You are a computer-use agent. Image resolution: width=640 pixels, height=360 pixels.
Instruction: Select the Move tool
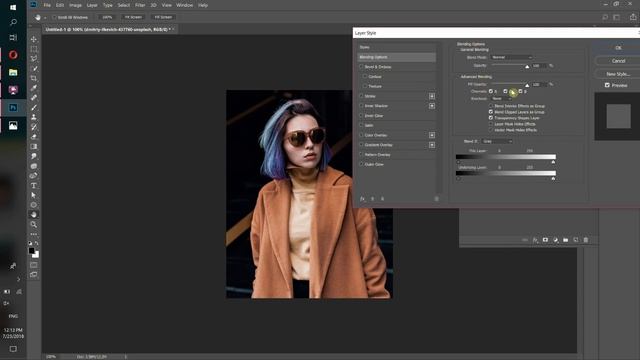pos(34,39)
